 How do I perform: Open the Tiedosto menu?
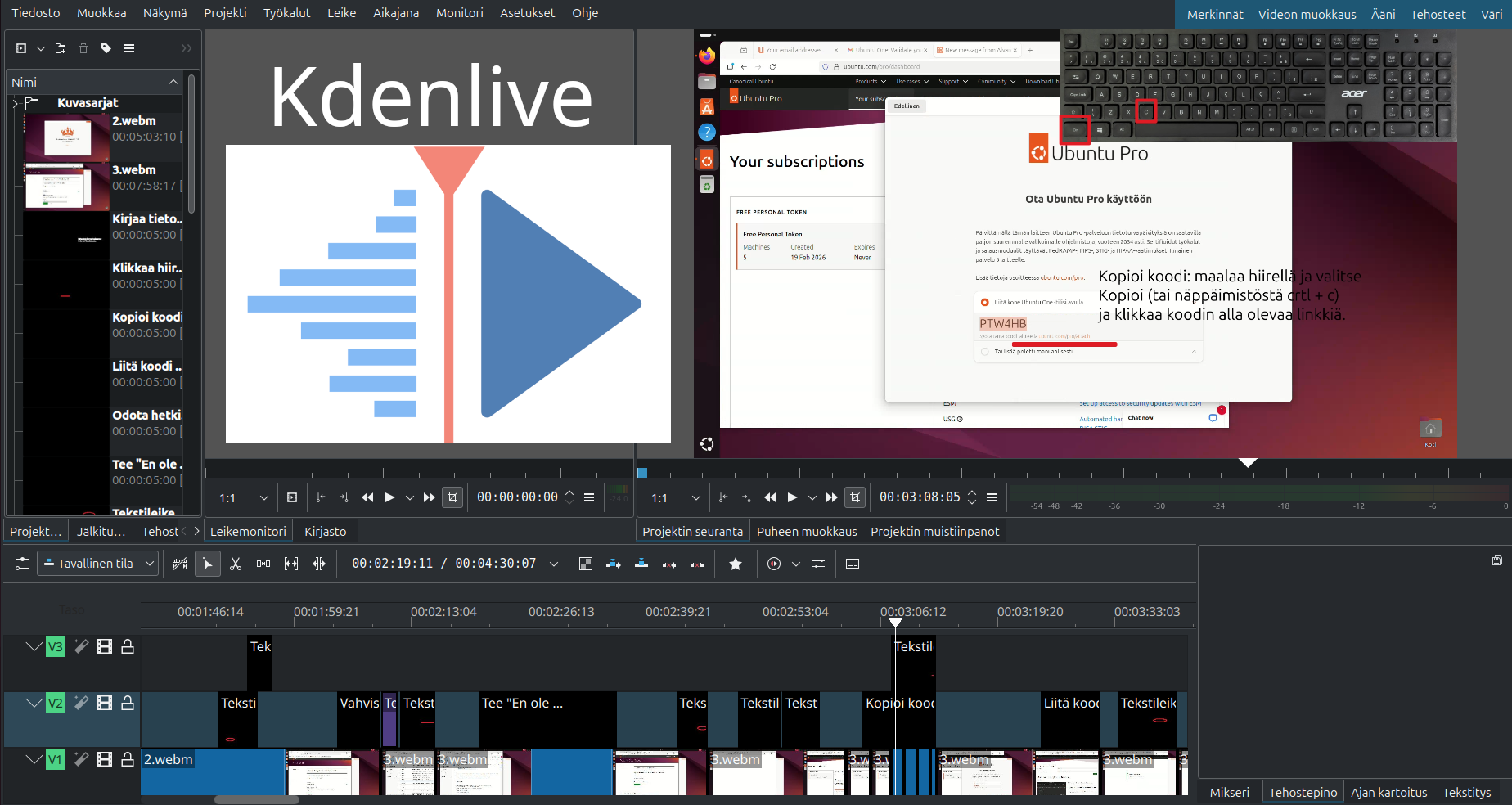[36, 13]
